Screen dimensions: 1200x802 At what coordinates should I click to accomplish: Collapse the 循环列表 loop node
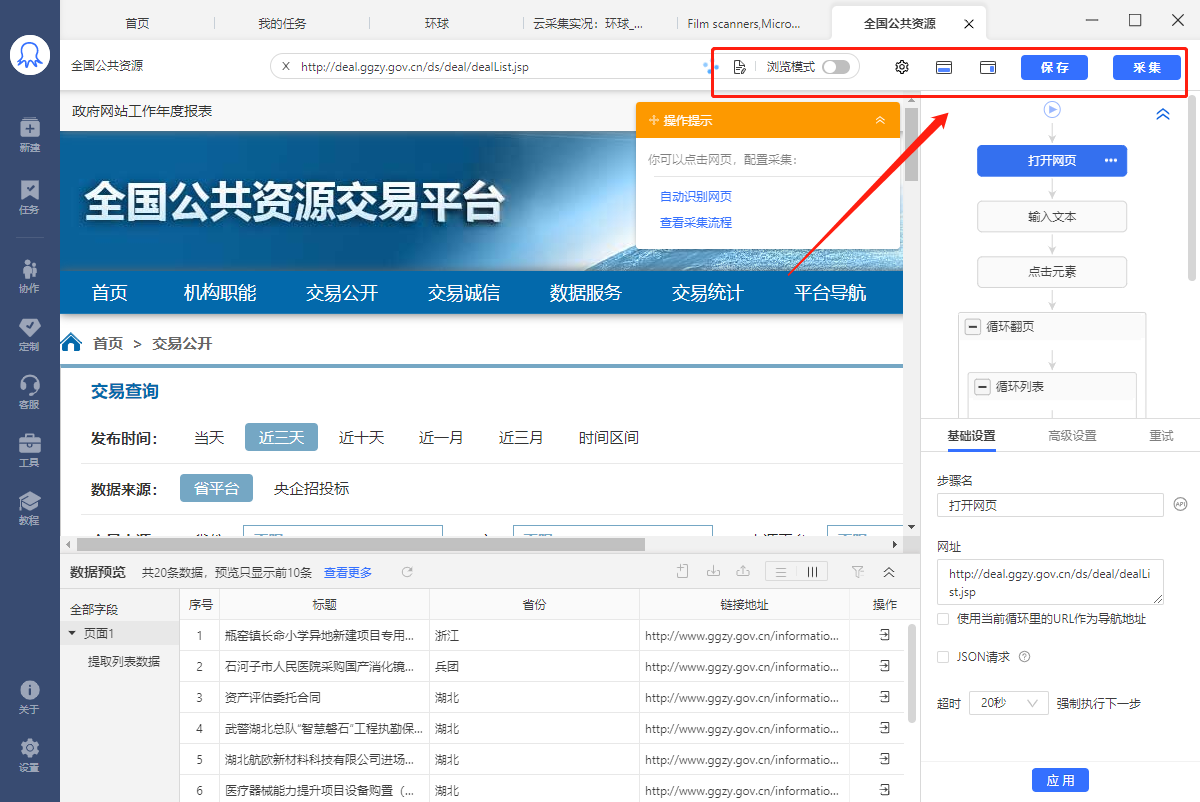tap(982, 387)
